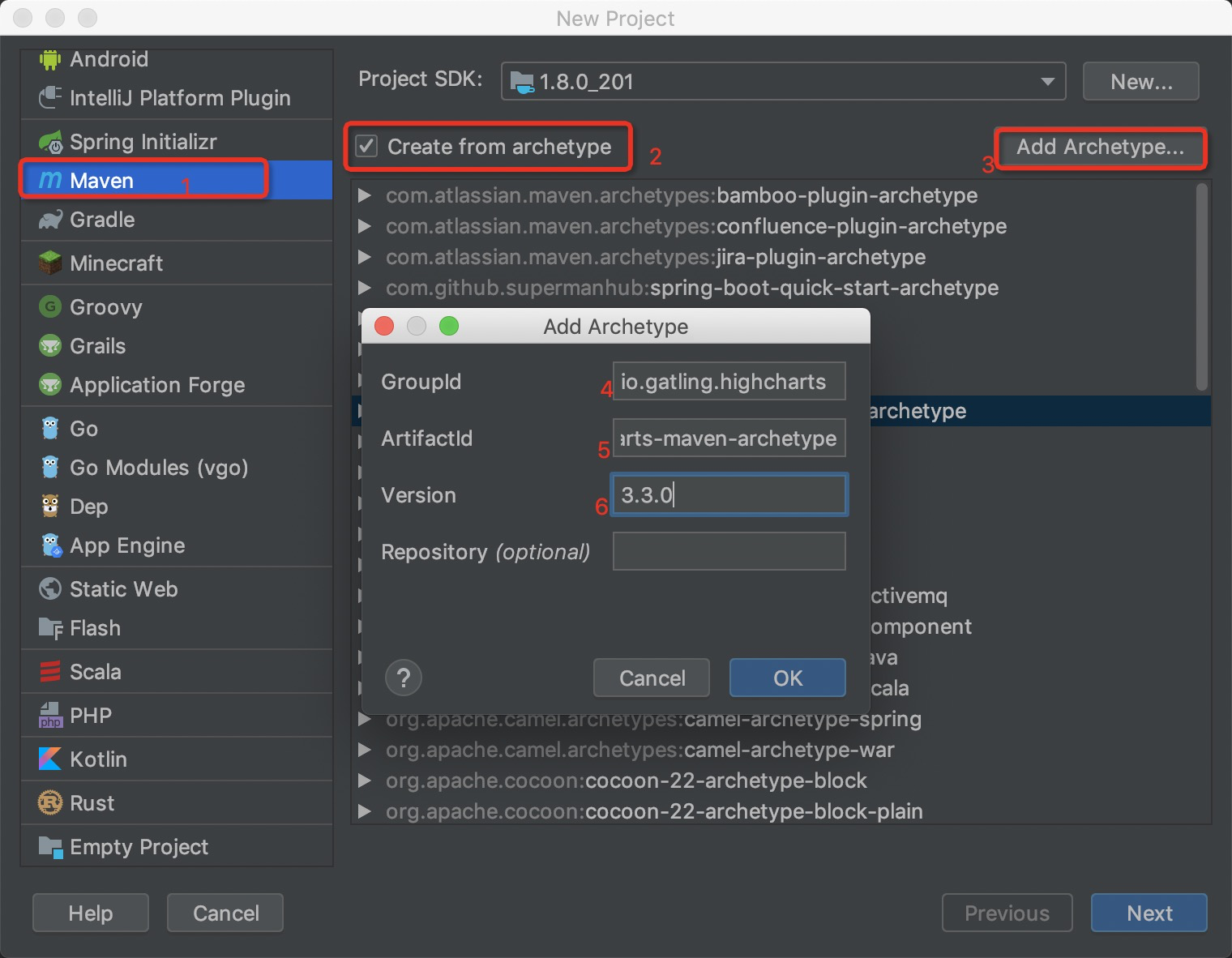The width and height of the screenshot is (1232, 958).
Task: Expand bamboo-plugin-archetype entry
Action: [x=365, y=195]
